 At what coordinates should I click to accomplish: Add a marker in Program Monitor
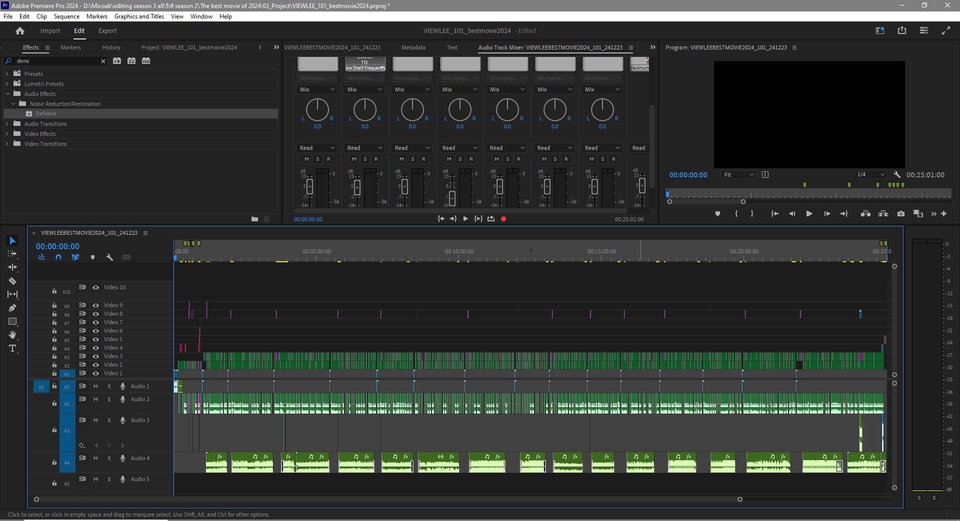pyautogui.click(x=717, y=213)
